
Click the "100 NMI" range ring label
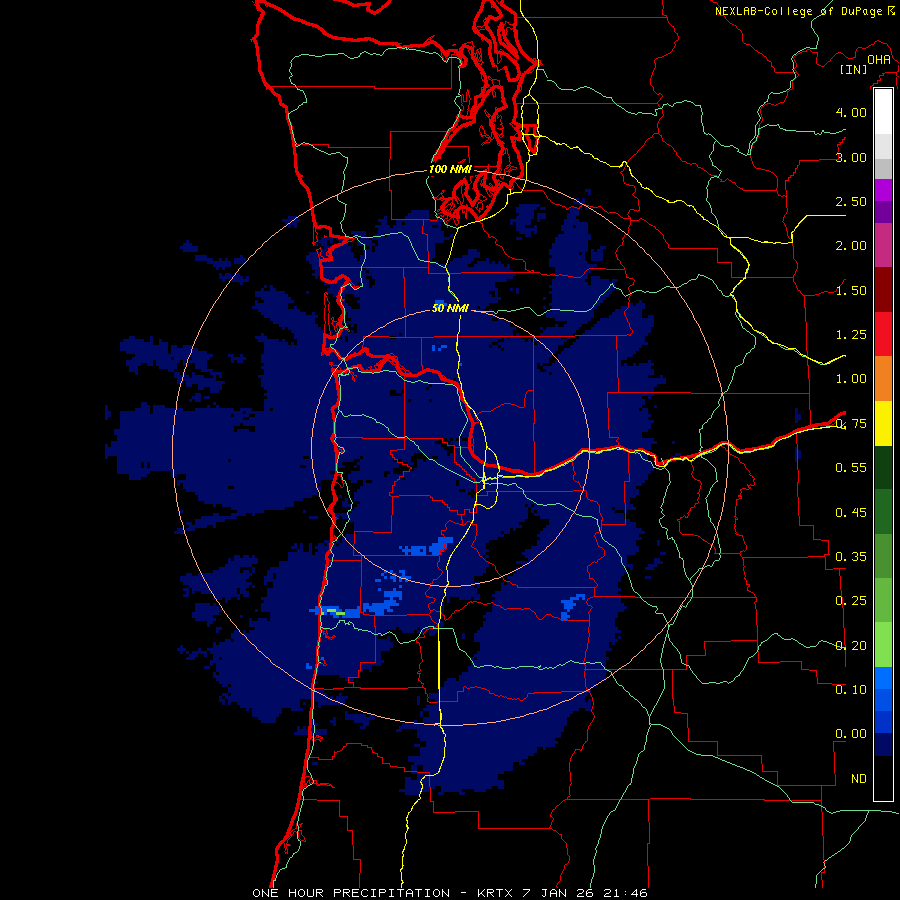coord(450,169)
